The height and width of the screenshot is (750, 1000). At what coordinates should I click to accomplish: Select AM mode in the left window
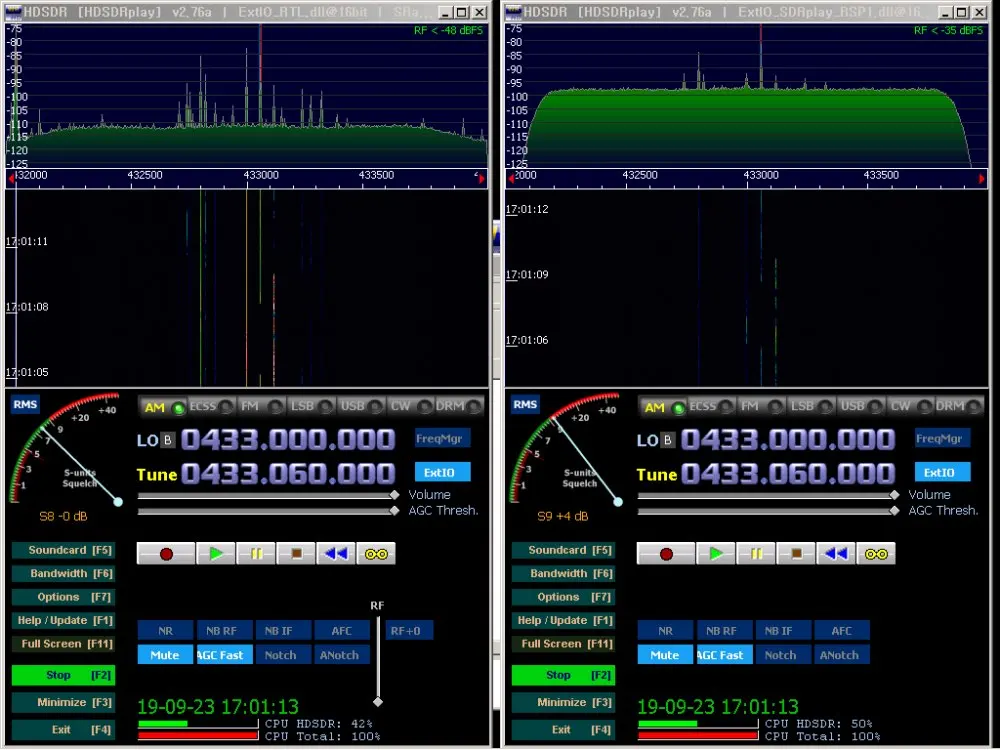pyautogui.click(x=163, y=407)
